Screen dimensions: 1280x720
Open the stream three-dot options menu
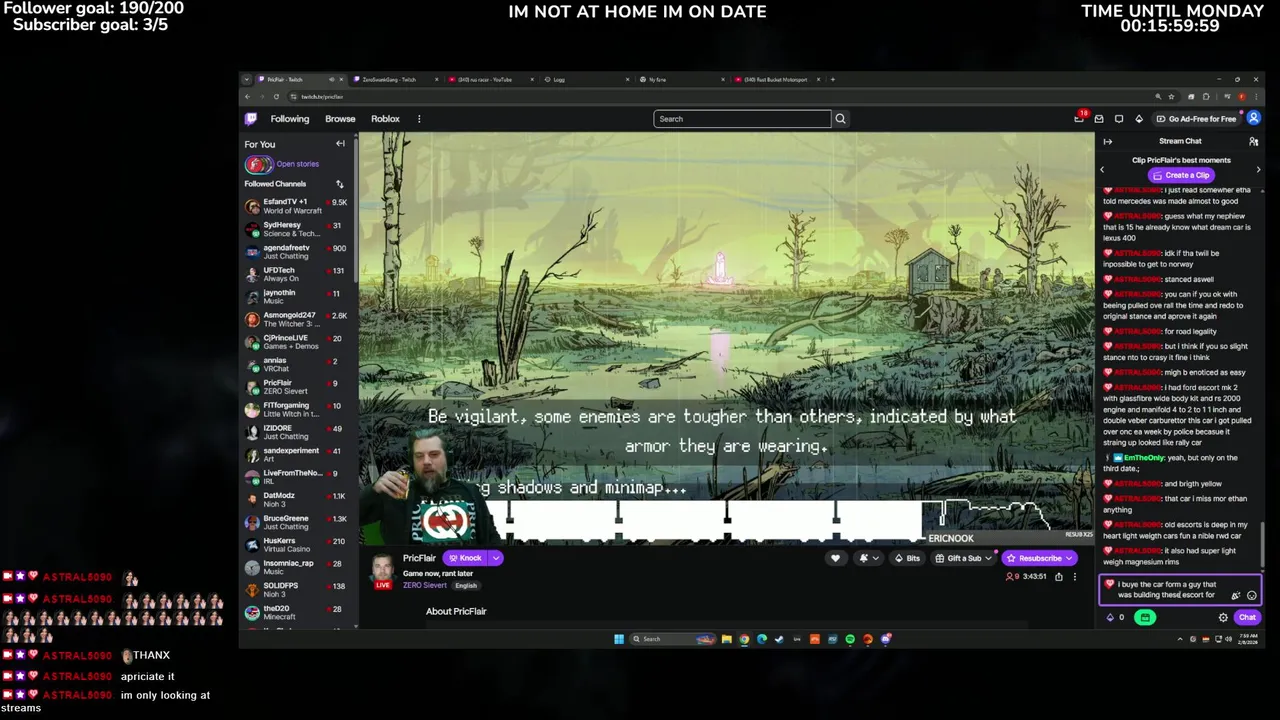pos(1074,577)
